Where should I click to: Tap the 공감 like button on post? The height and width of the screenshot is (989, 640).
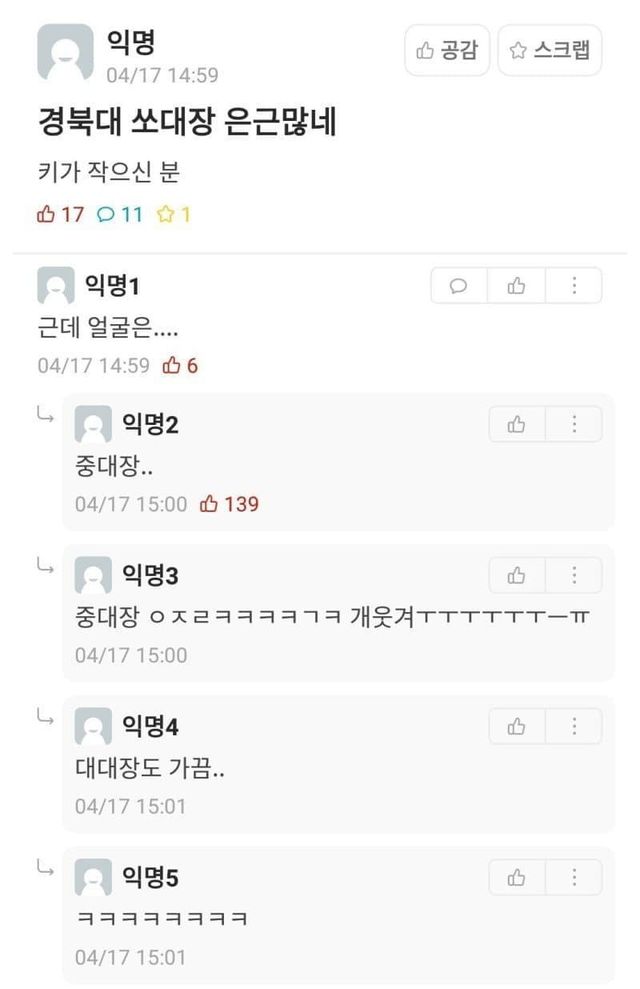(x=447, y=50)
